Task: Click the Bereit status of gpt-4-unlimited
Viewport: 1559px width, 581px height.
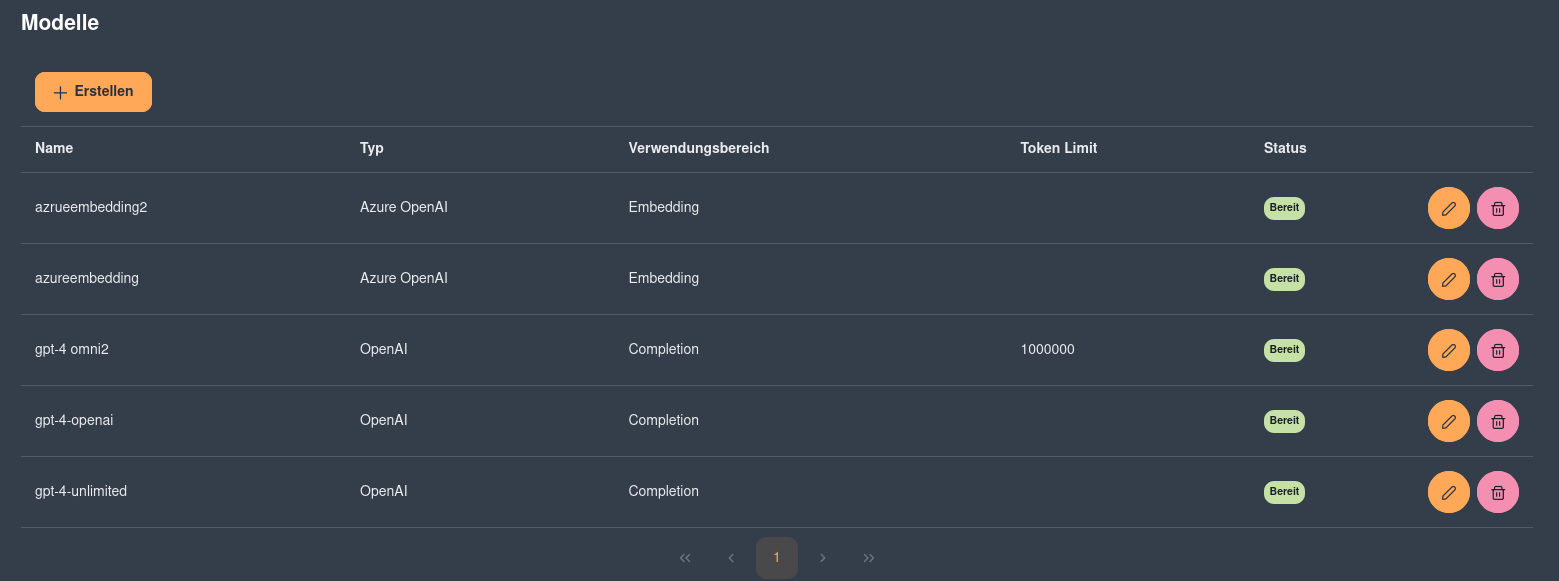Action: [x=1284, y=492]
